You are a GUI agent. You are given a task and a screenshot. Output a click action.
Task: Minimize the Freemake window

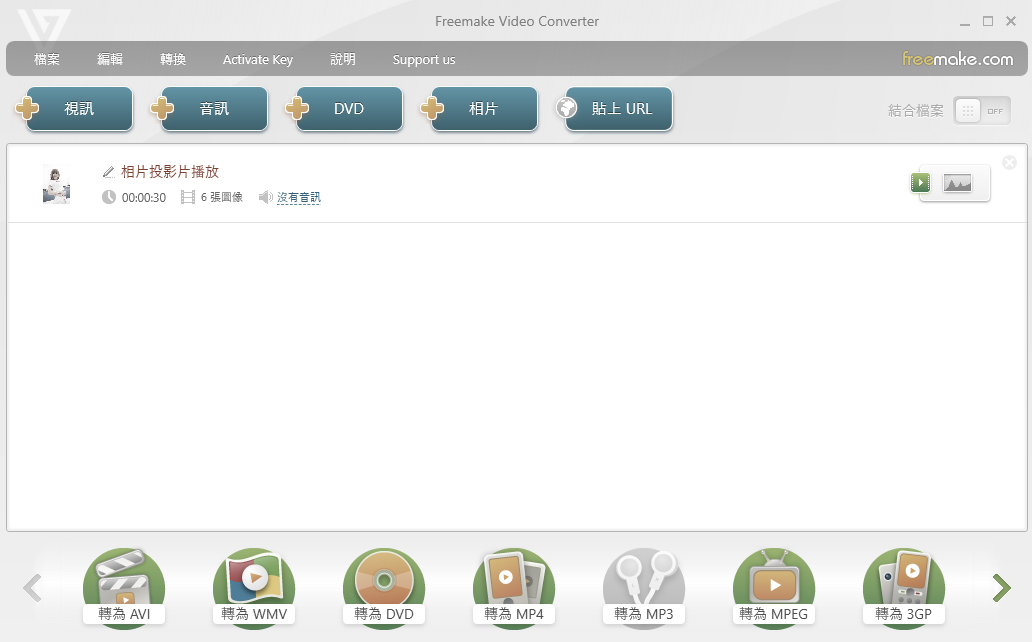pos(965,22)
